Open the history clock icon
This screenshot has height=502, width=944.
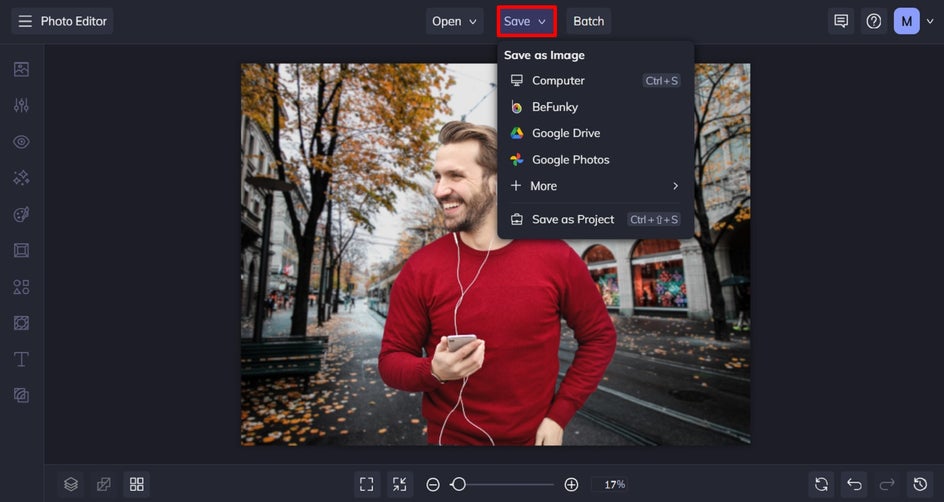(x=920, y=484)
